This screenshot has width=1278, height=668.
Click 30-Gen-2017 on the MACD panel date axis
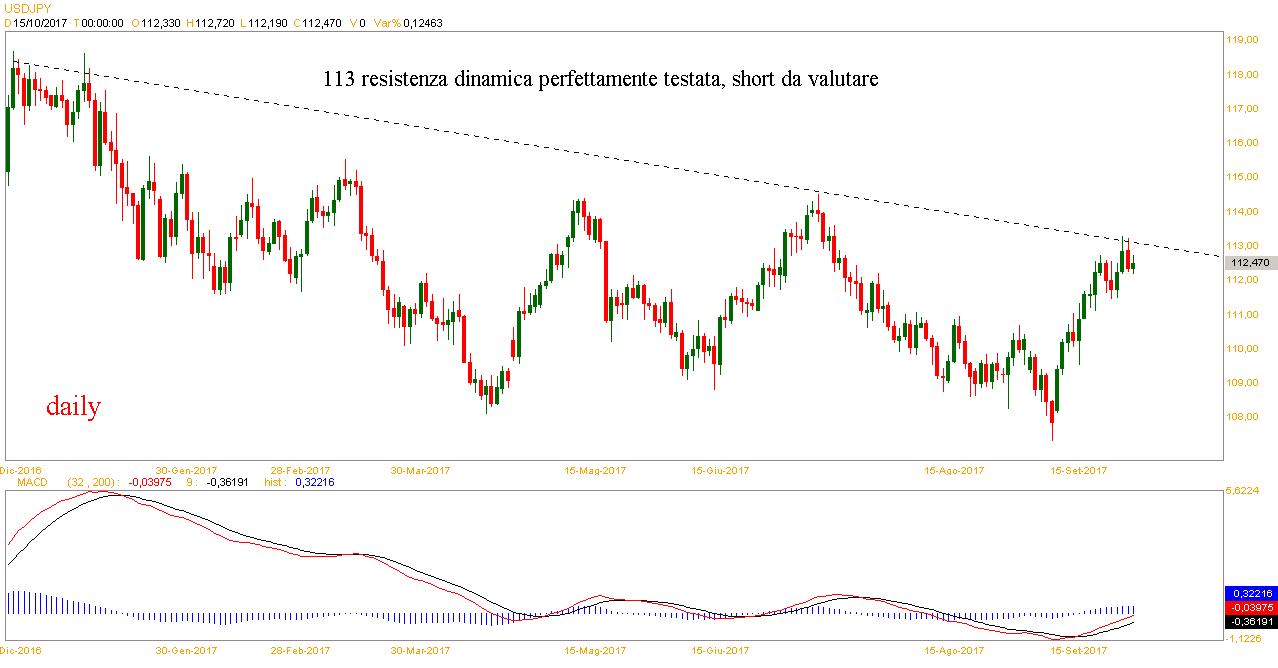[187, 650]
